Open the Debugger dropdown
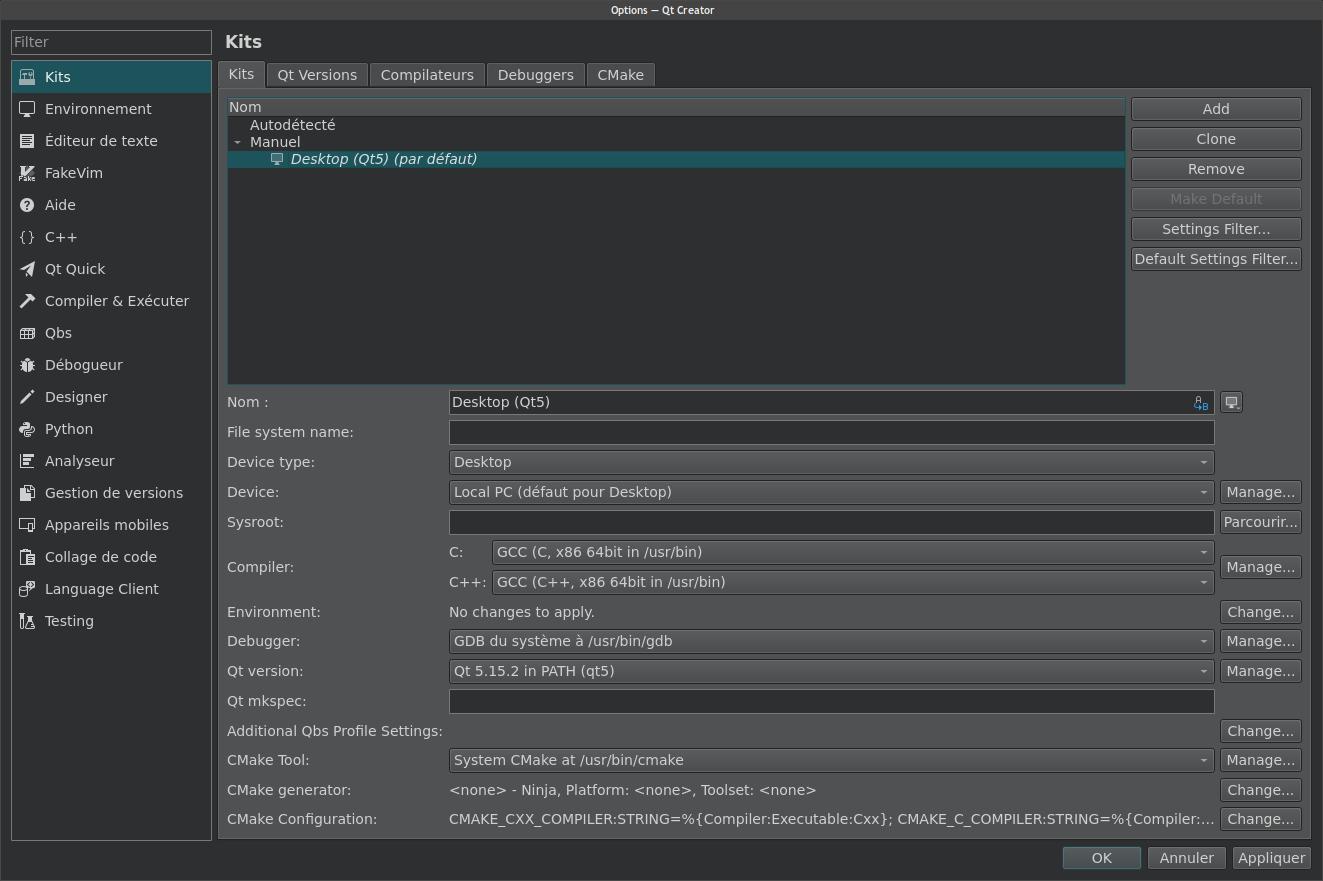This screenshot has height=881, width=1323. (x=831, y=641)
